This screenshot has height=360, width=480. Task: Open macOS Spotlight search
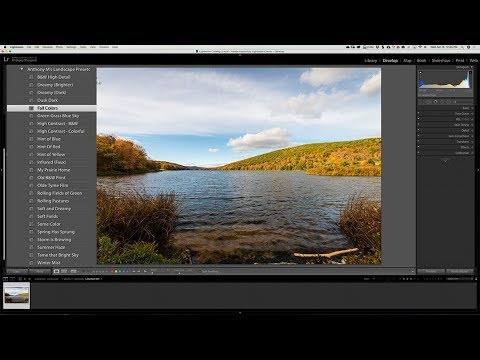click(x=462, y=47)
